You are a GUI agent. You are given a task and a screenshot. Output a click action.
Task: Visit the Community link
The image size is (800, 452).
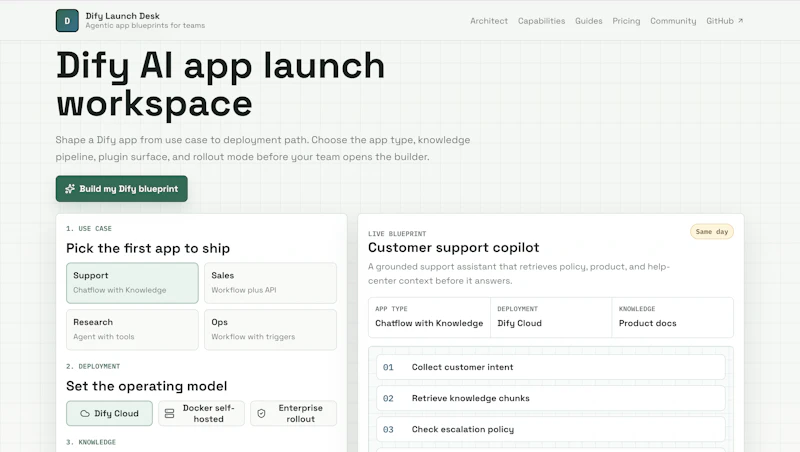pyautogui.click(x=673, y=21)
